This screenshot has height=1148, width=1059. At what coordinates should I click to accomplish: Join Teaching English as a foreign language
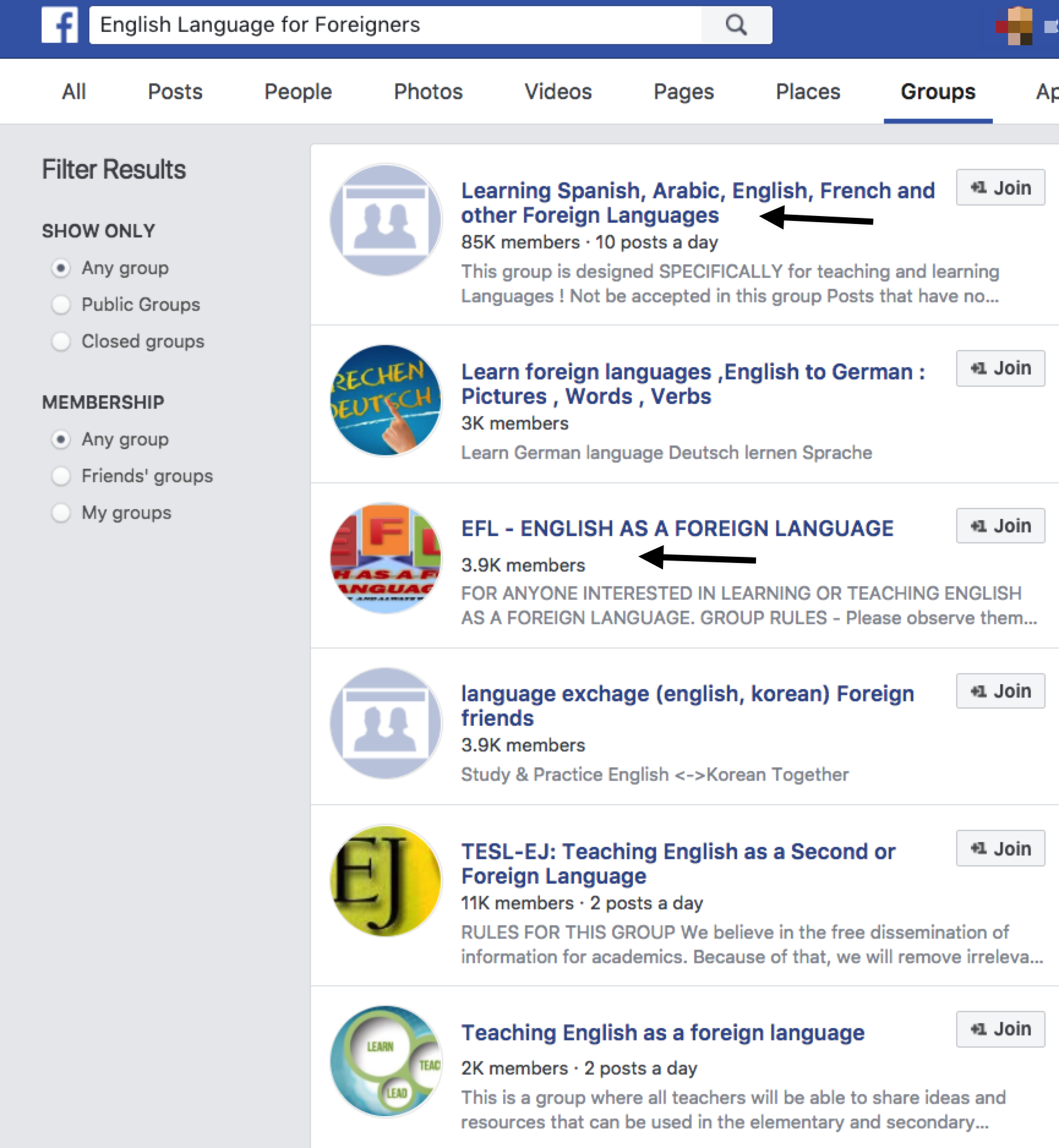point(1000,1029)
